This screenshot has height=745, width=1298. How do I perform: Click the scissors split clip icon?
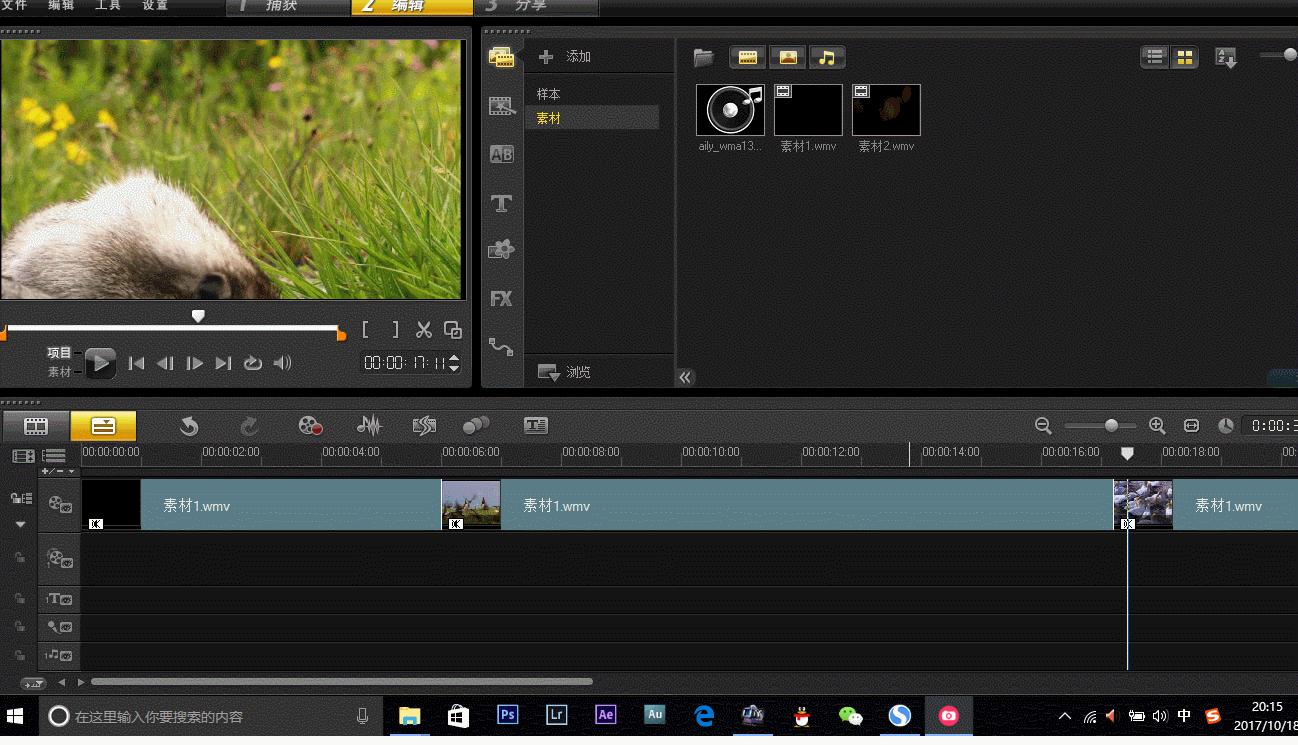tap(424, 330)
